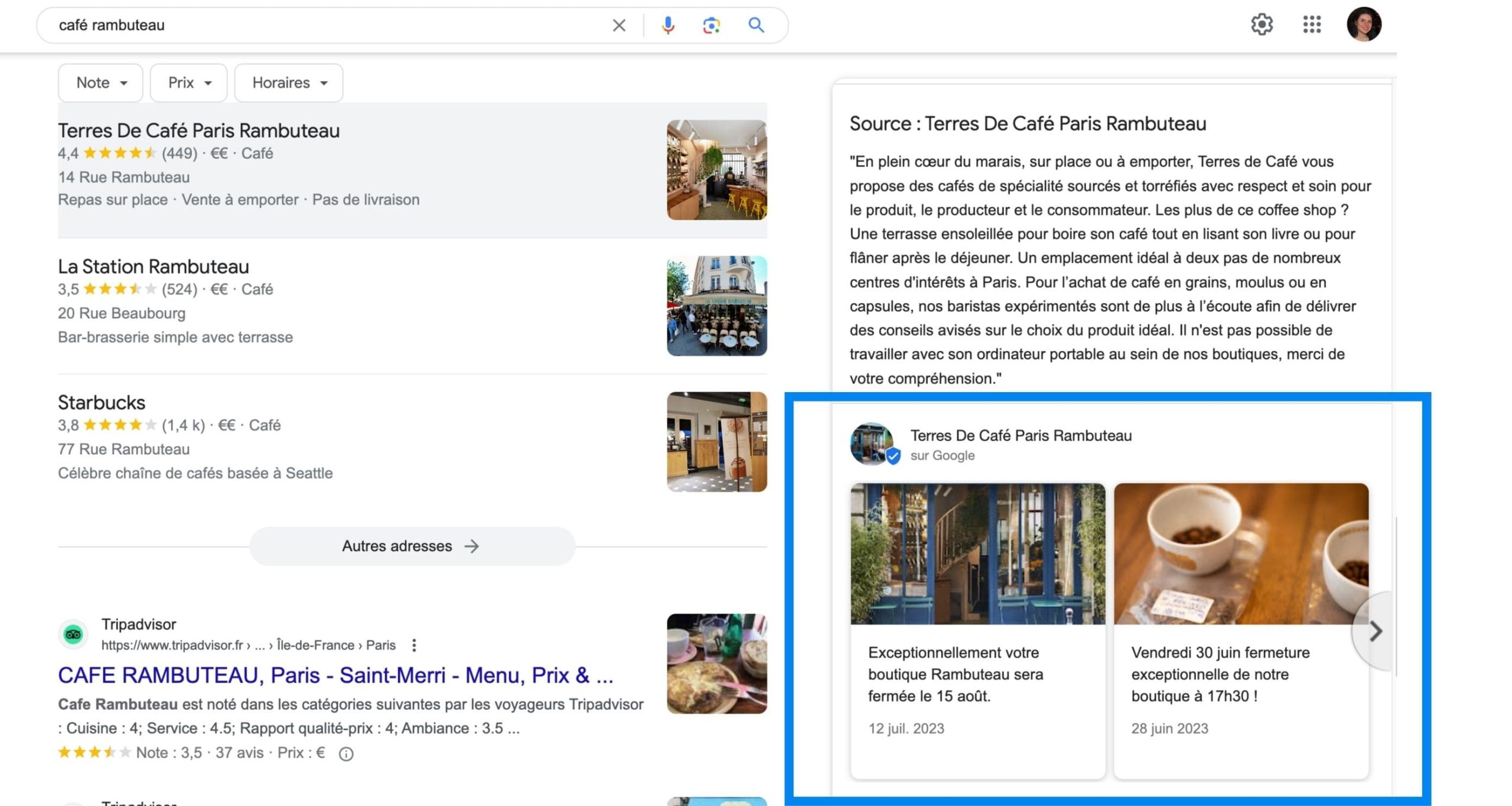Click the next arrow on posts carousel

(1375, 631)
